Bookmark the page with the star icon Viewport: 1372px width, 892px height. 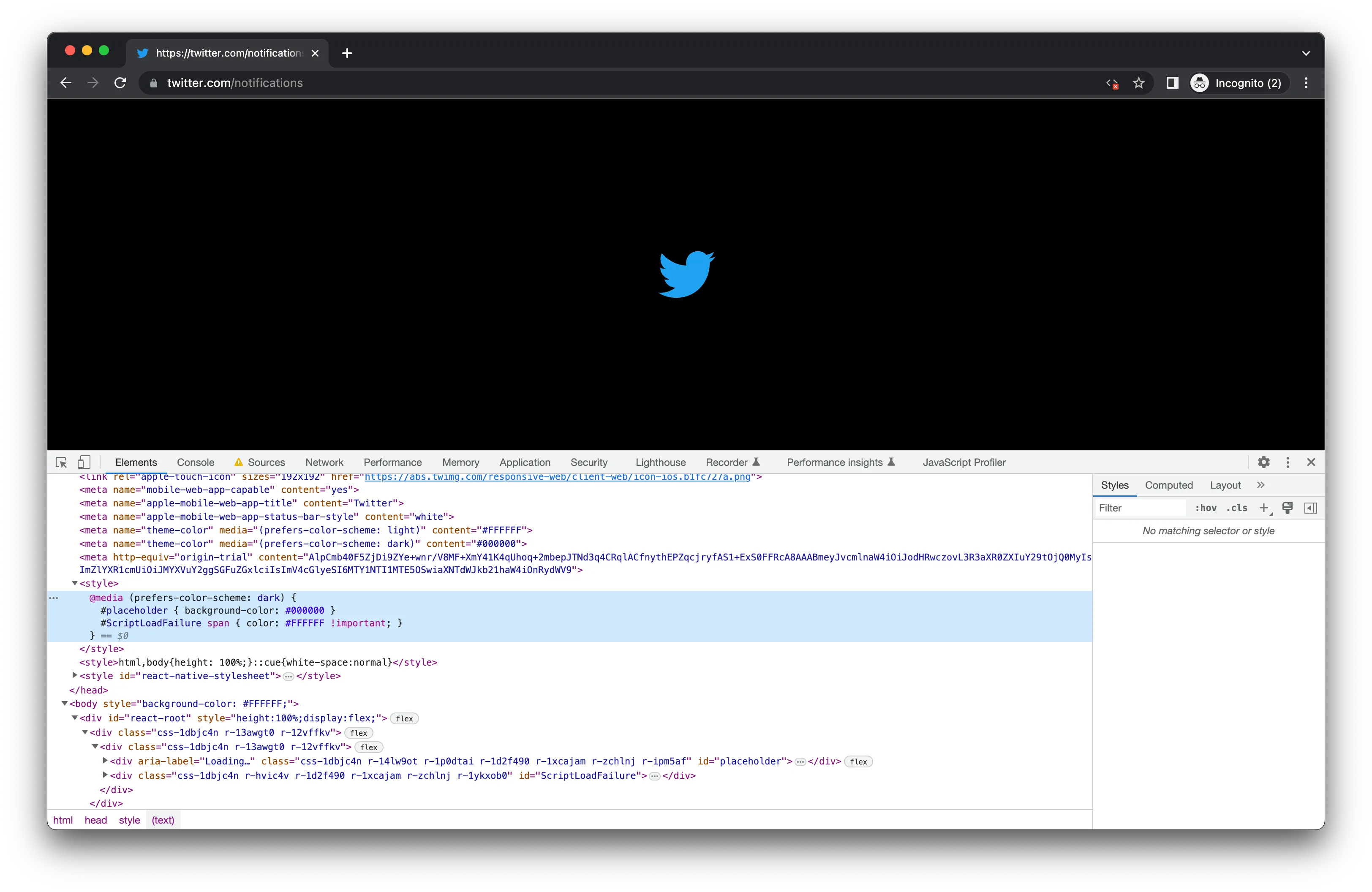(x=1138, y=82)
